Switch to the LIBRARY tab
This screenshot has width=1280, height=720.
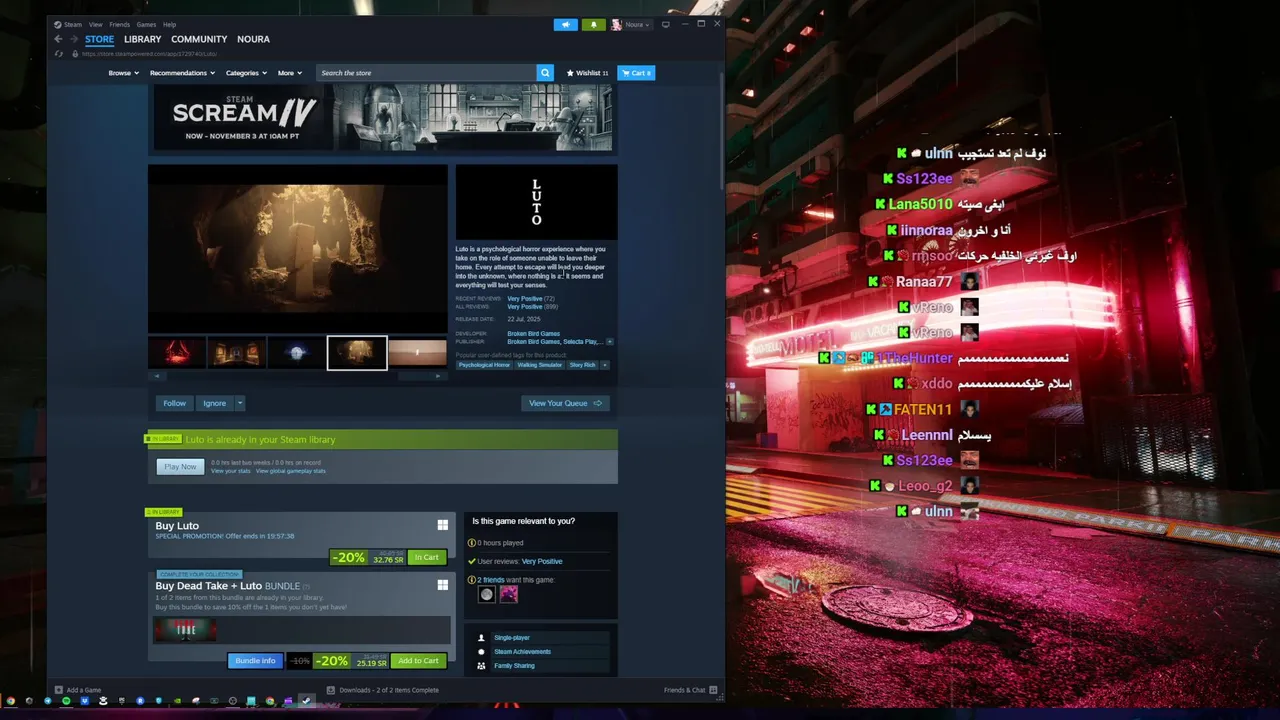click(142, 39)
